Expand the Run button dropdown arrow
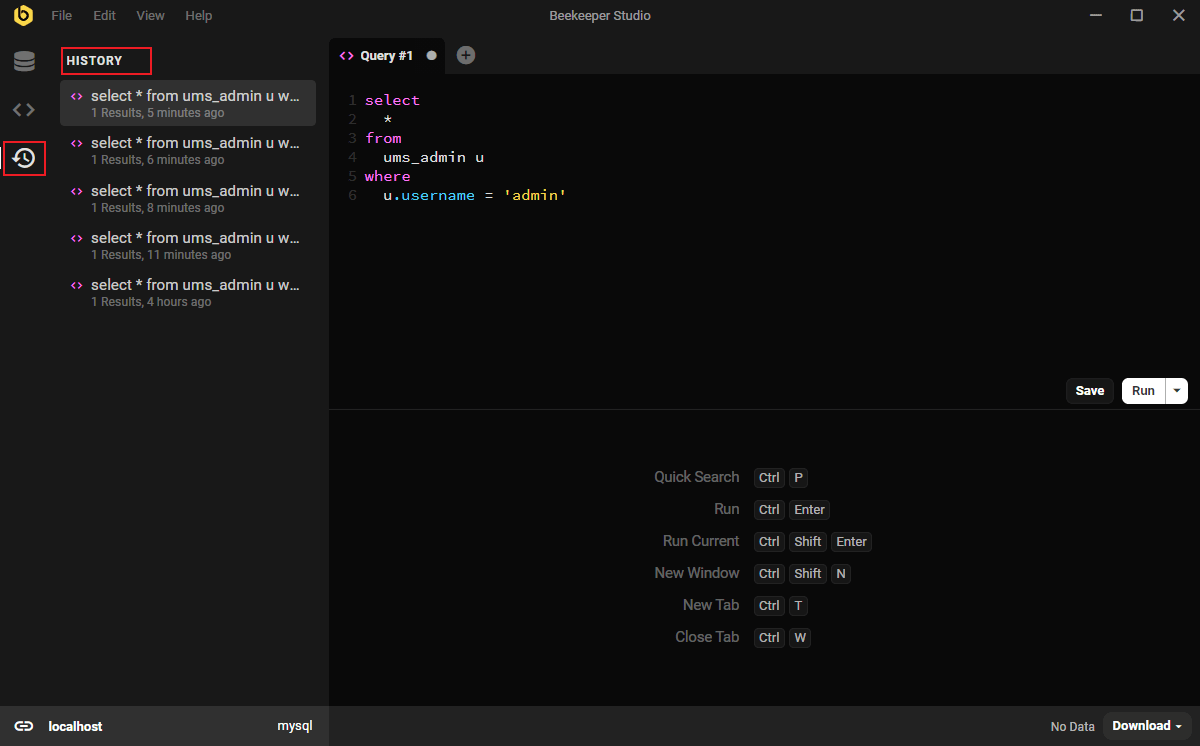This screenshot has height=746, width=1200. pyautogui.click(x=1177, y=391)
